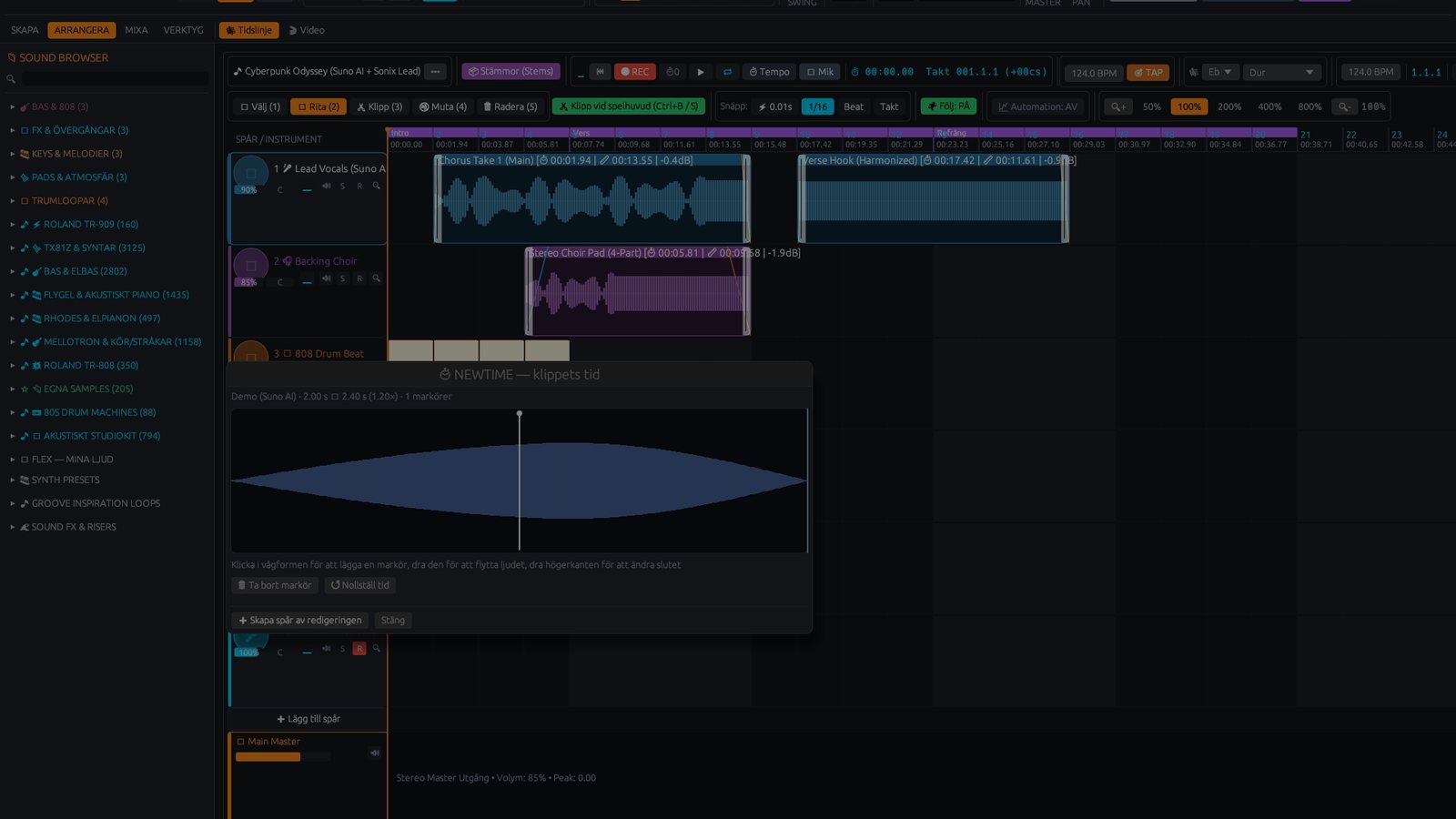The width and height of the screenshot is (1456, 819).
Task: Open FLYGEL & AKUSTISKT PIANO (1435)
Action: [x=116, y=295]
